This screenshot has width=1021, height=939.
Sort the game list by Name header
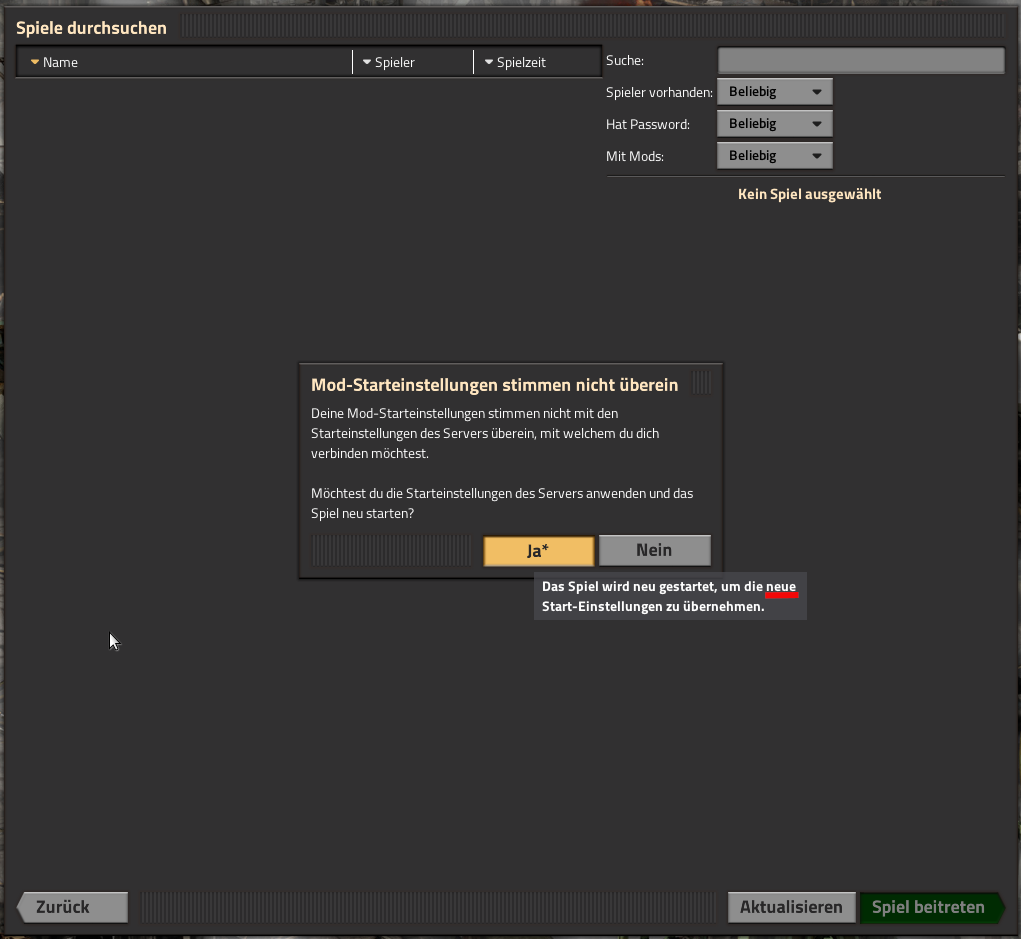tap(61, 62)
